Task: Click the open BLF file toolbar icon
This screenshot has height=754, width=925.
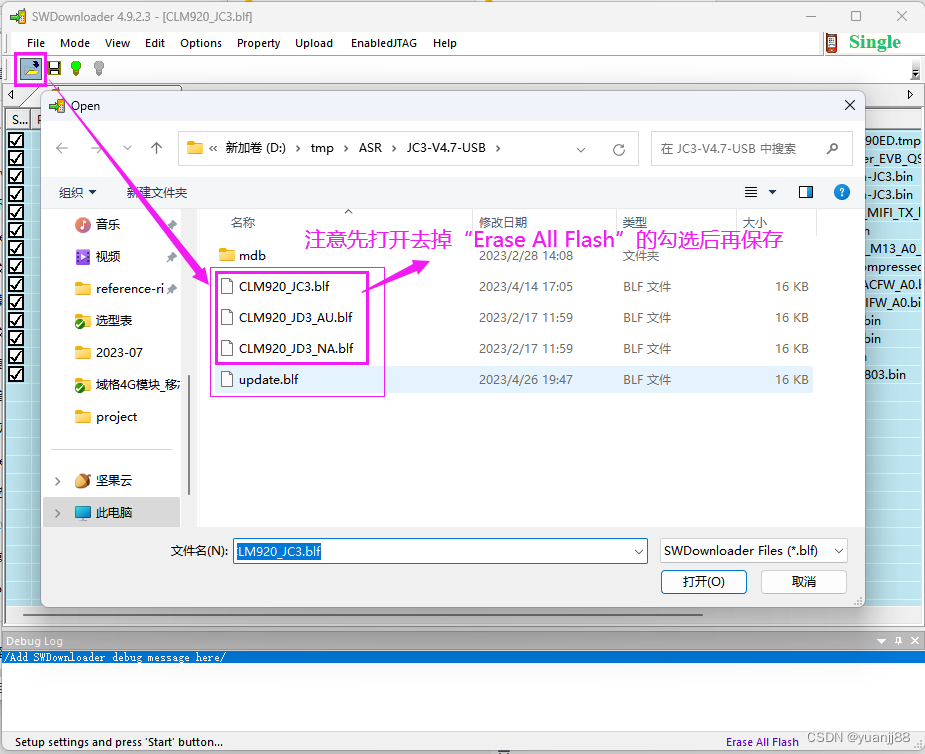Action: (x=32, y=68)
